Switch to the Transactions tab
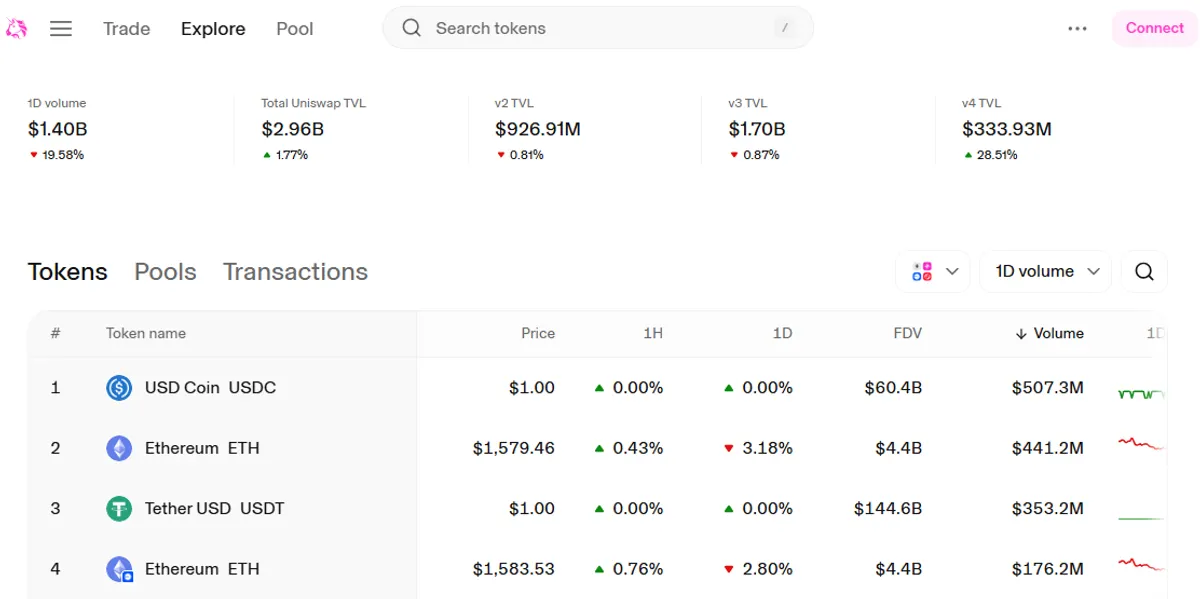 click(x=295, y=271)
